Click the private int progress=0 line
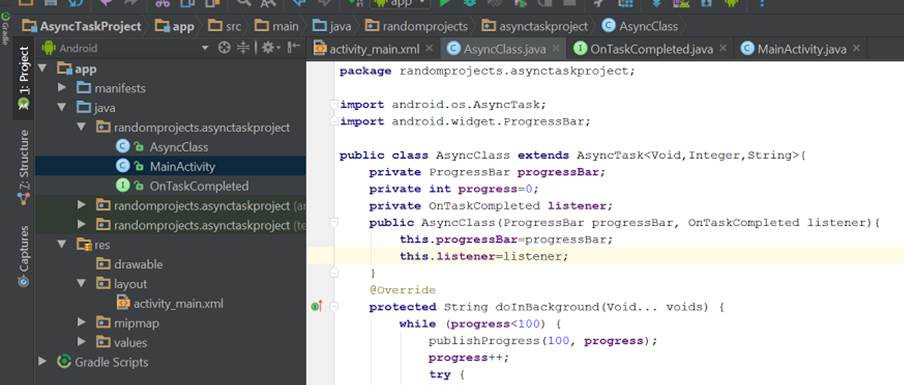The image size is (904, 385). coord(454,189)
